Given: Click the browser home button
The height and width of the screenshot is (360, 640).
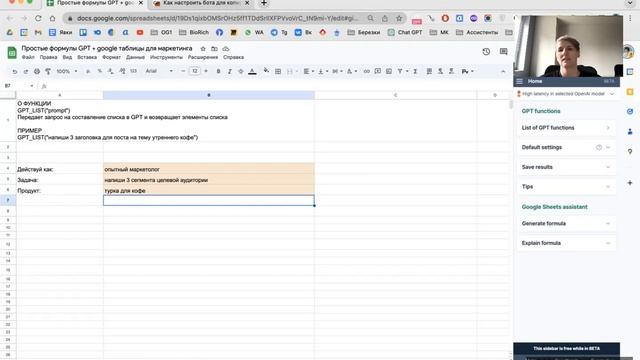Looking at the screenshot, I should tap(52, 18).
